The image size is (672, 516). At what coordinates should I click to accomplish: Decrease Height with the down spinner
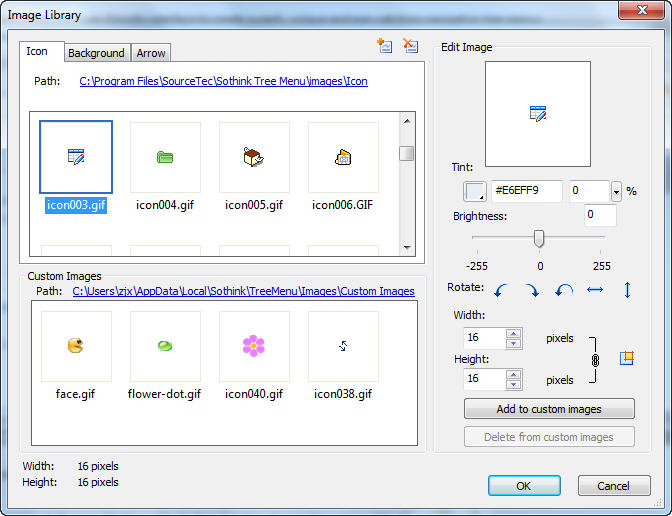[x=513, y=385]
